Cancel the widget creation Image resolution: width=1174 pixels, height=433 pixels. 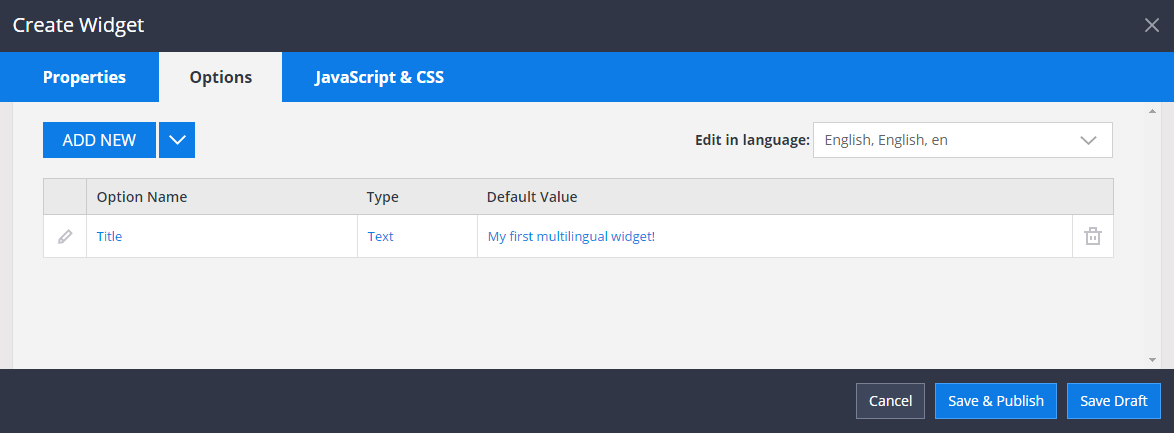[x=890, y=401]
